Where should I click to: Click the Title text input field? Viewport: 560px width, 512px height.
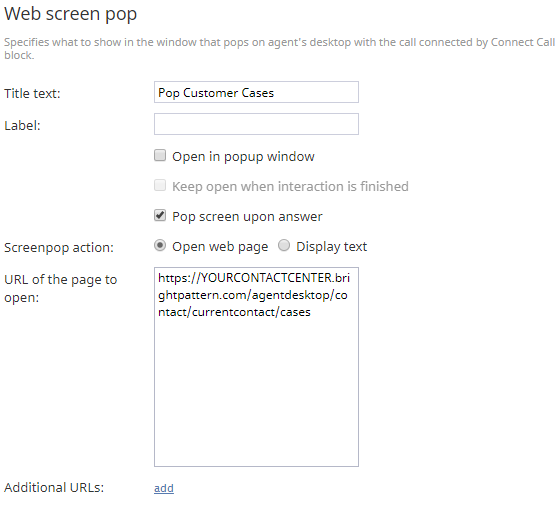256,92
